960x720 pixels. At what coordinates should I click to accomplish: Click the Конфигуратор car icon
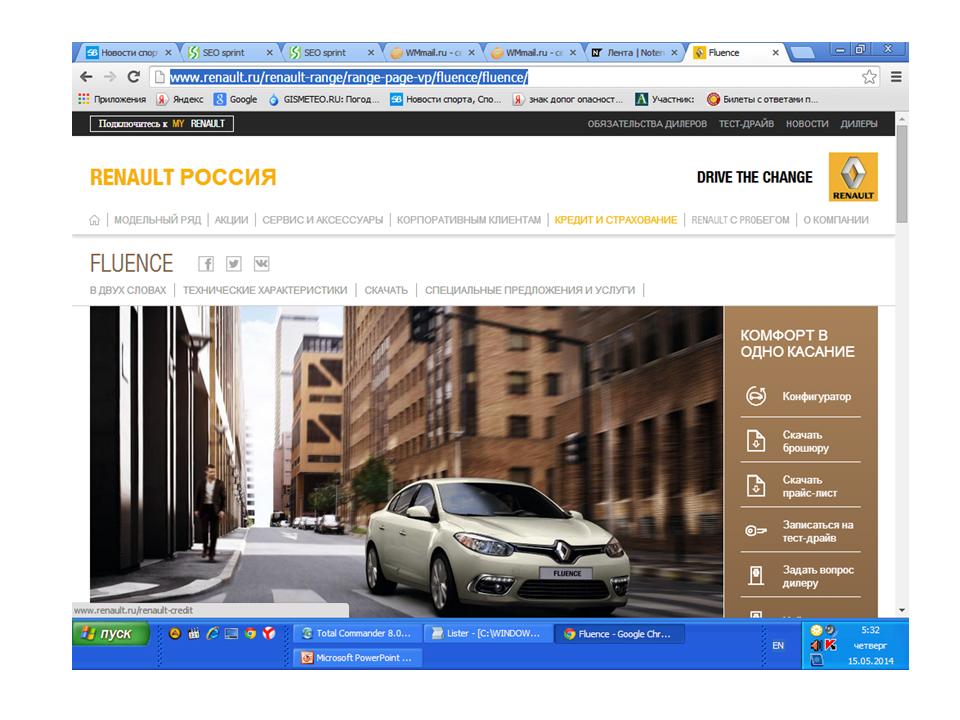point(756,396)
